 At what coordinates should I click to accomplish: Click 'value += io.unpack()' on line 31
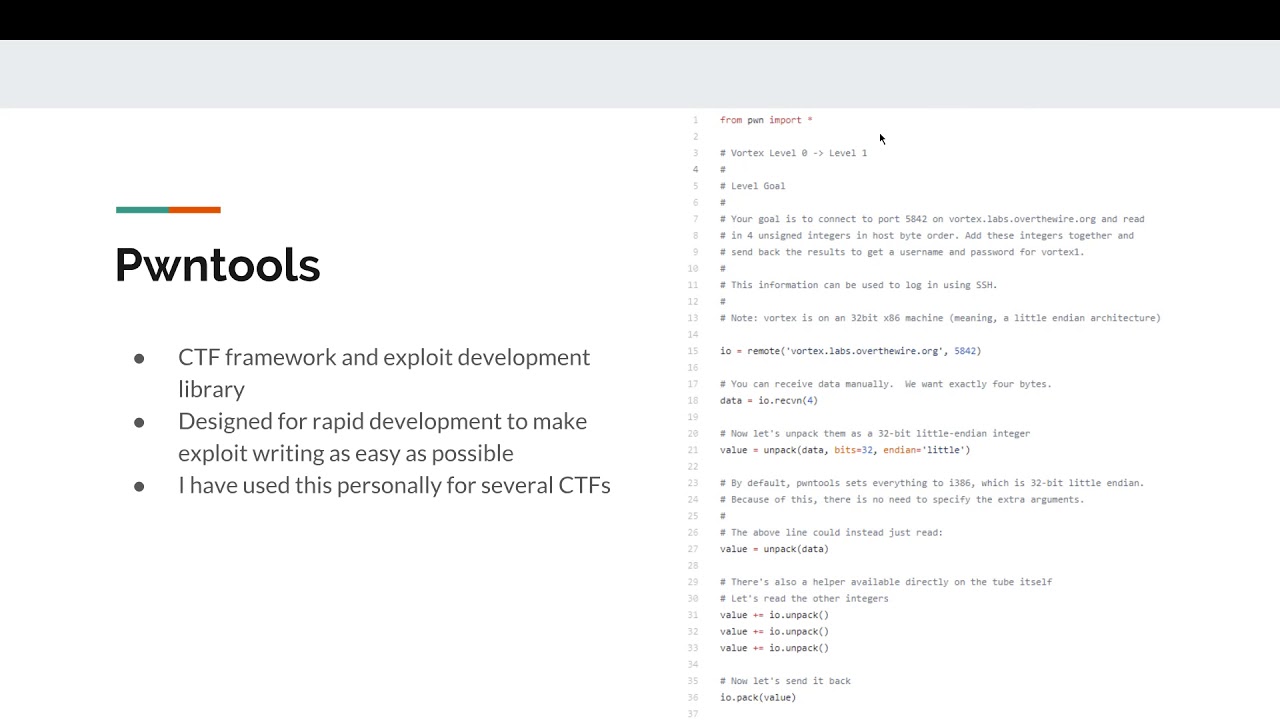coord(774,615)
